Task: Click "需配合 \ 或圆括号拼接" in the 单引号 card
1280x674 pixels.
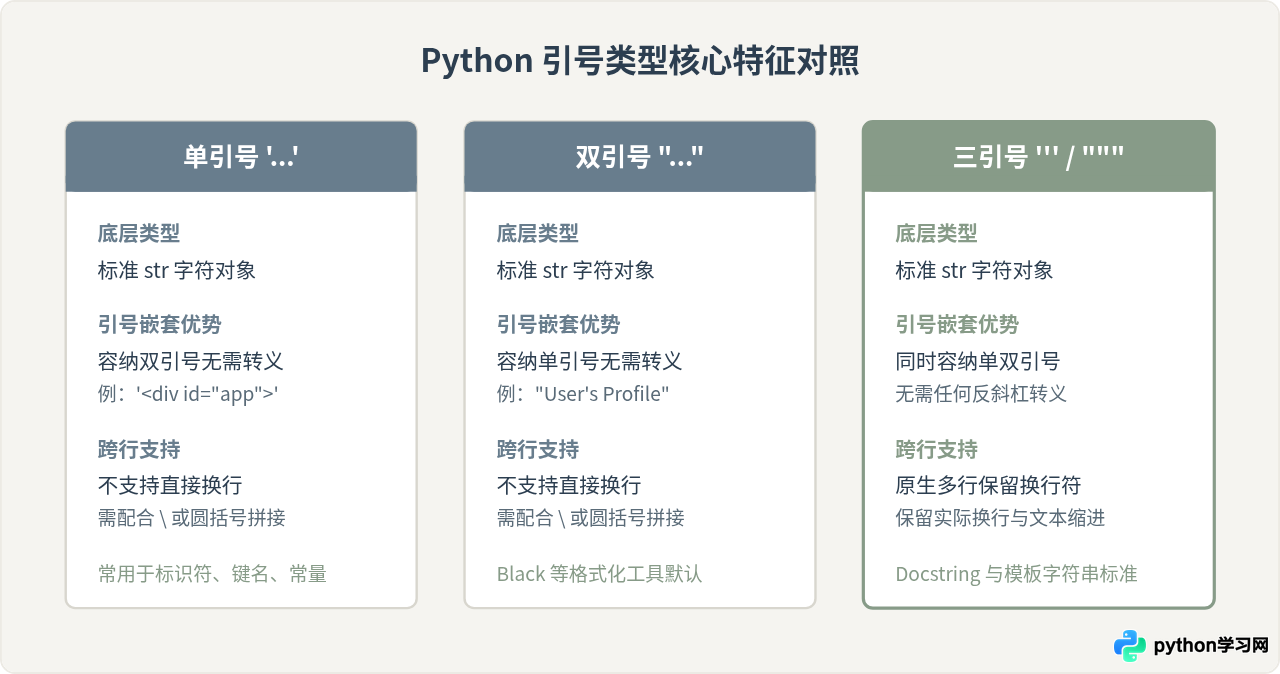Action: point(191,518)
